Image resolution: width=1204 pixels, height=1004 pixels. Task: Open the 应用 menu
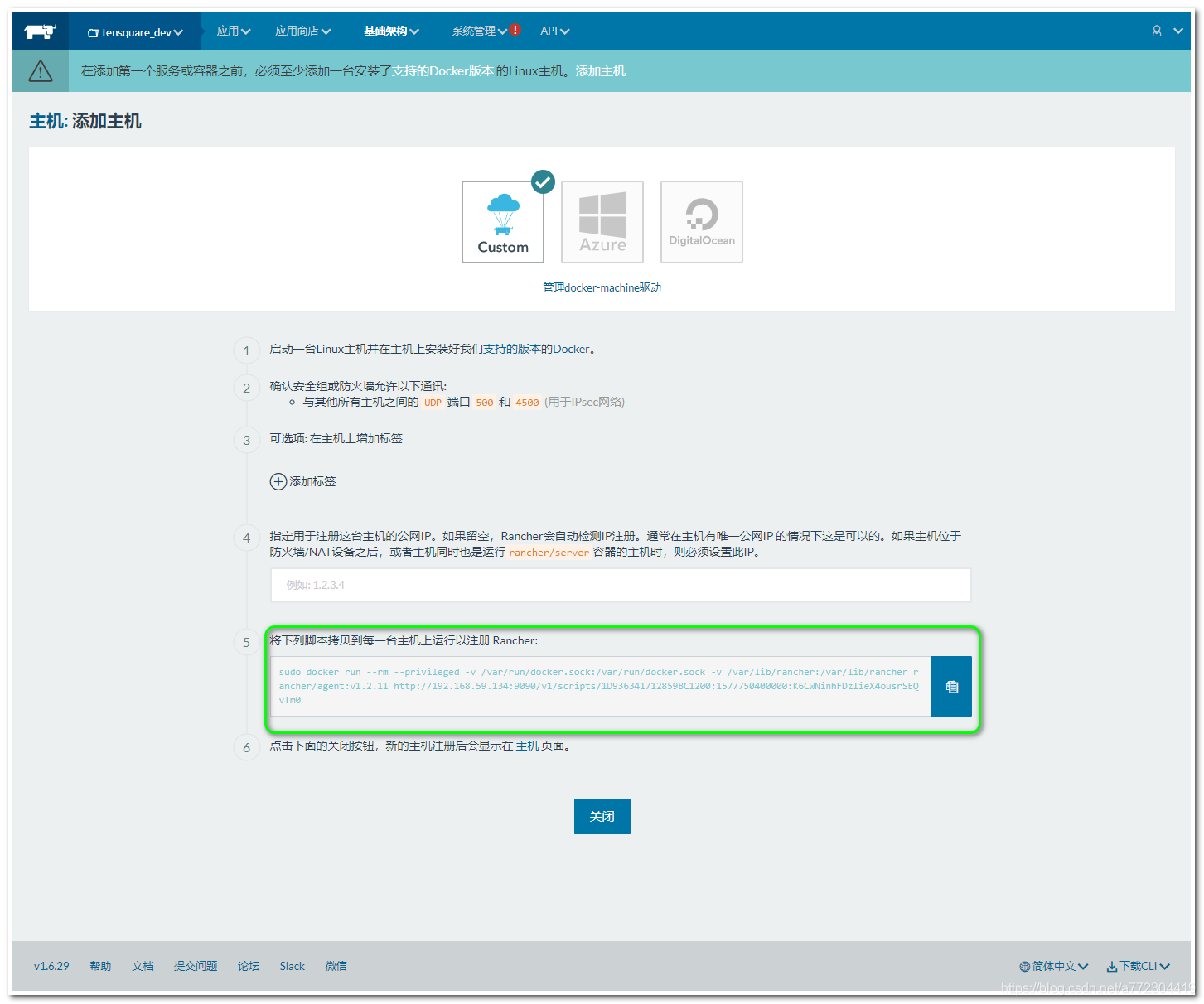[x=234, y=31]
